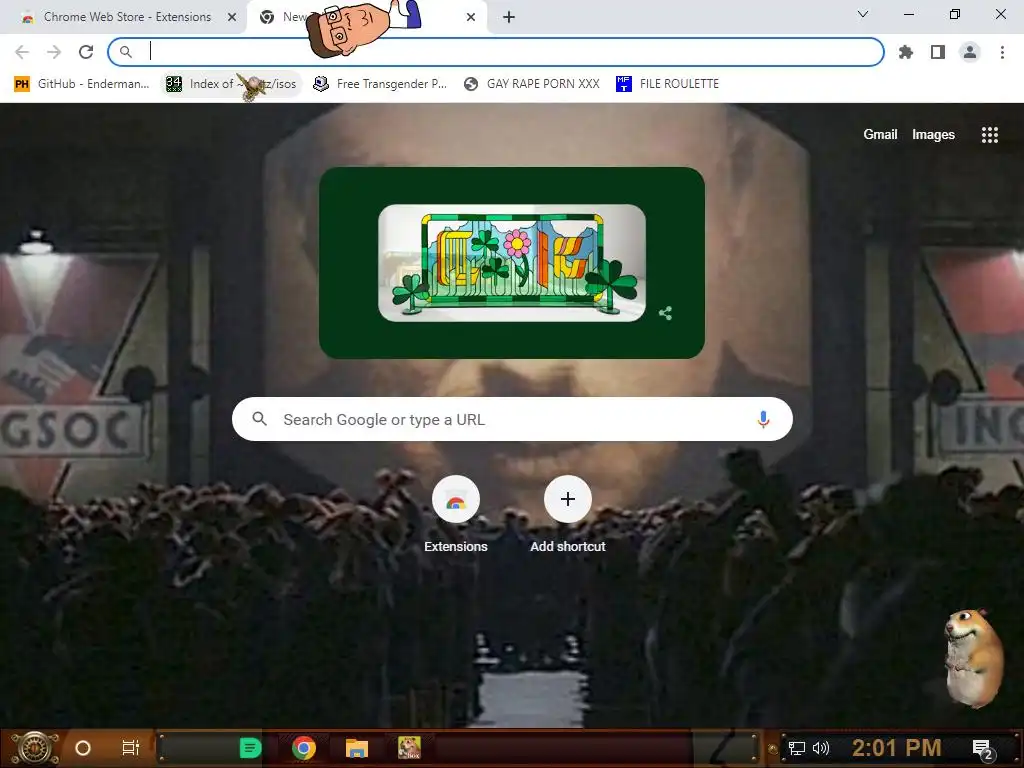Viewport: 1024px width, 768px height.
Task: Click the 2:01 PM clock
Action: [x=896, y=748]
